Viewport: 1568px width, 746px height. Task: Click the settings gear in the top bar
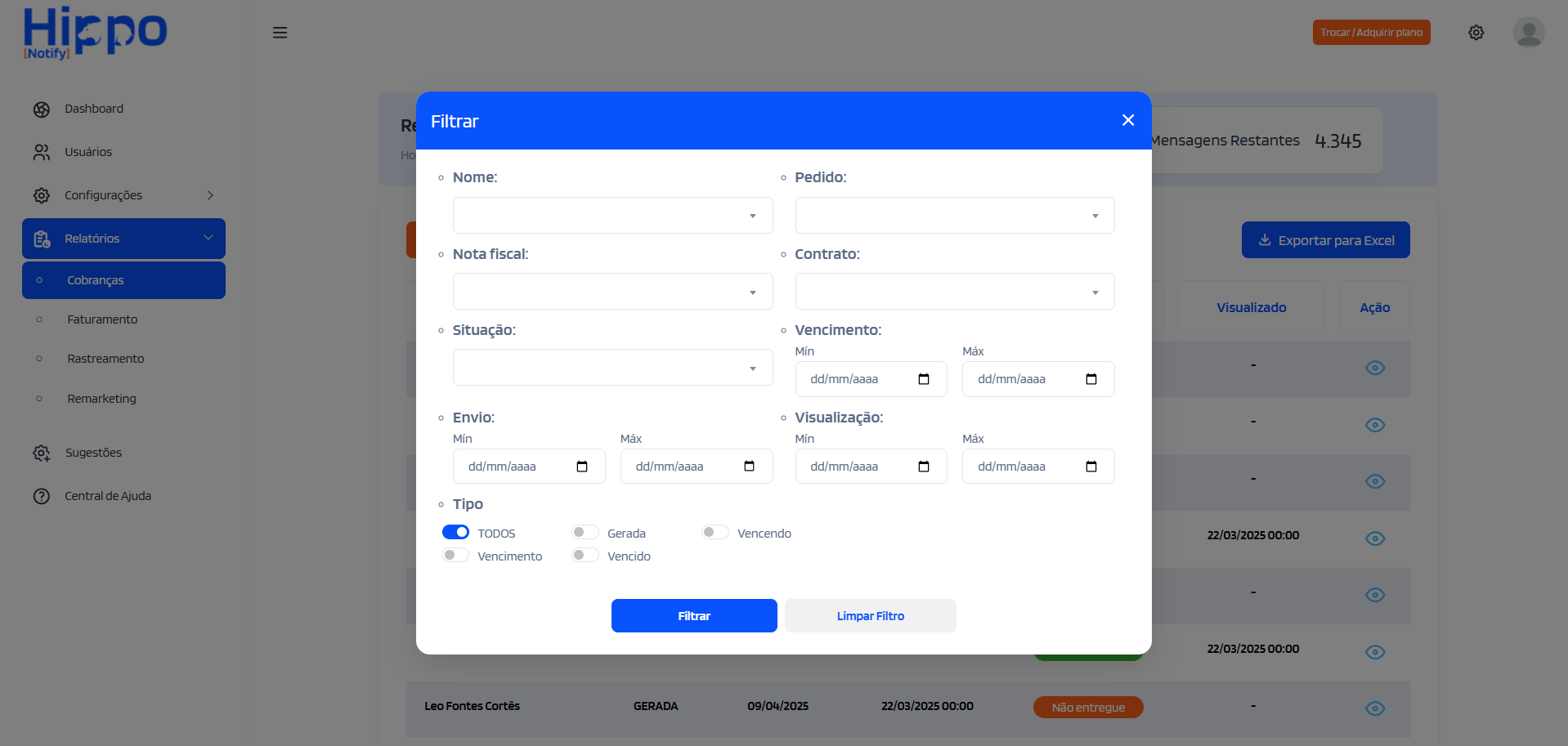click(x=1476, y=32)
